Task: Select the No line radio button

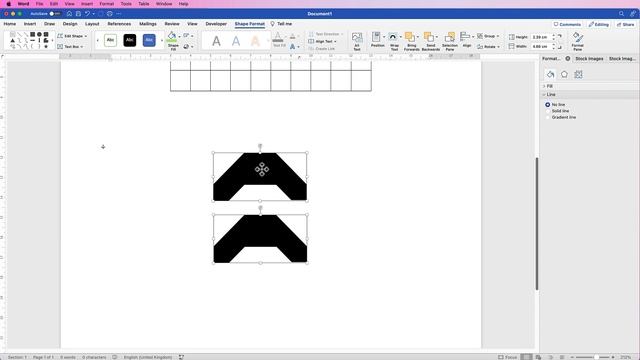Action: pos(548,105)
